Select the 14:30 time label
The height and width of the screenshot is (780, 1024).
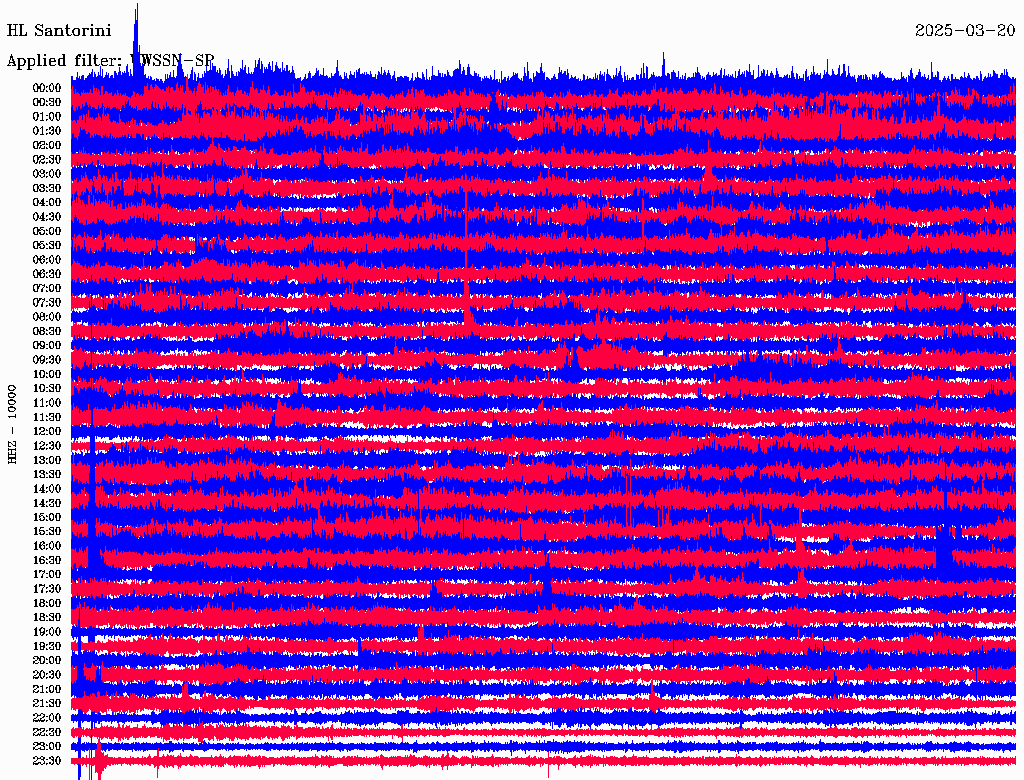coord(47,504)
